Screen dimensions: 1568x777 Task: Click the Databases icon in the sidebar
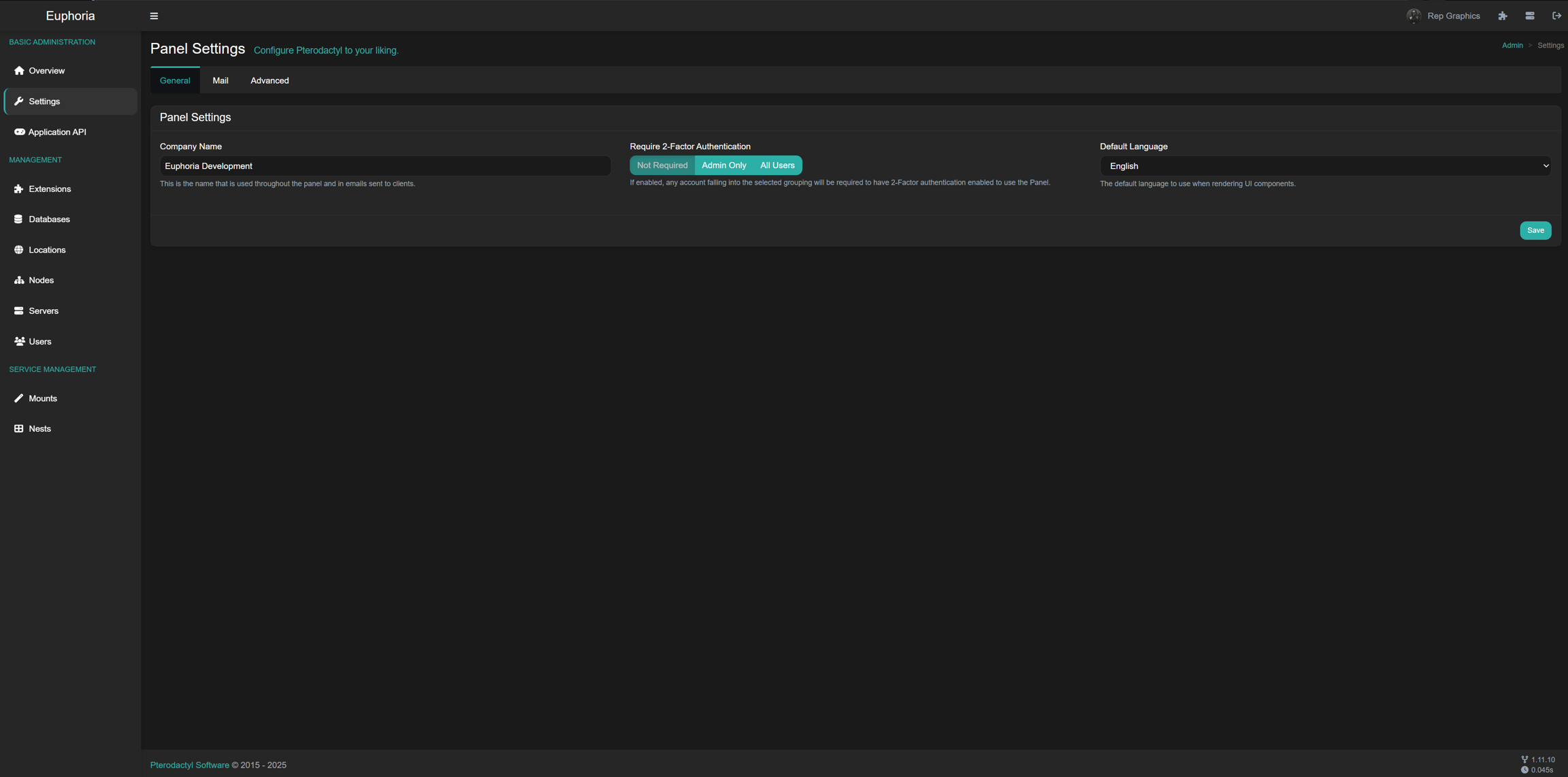(18, 219)
